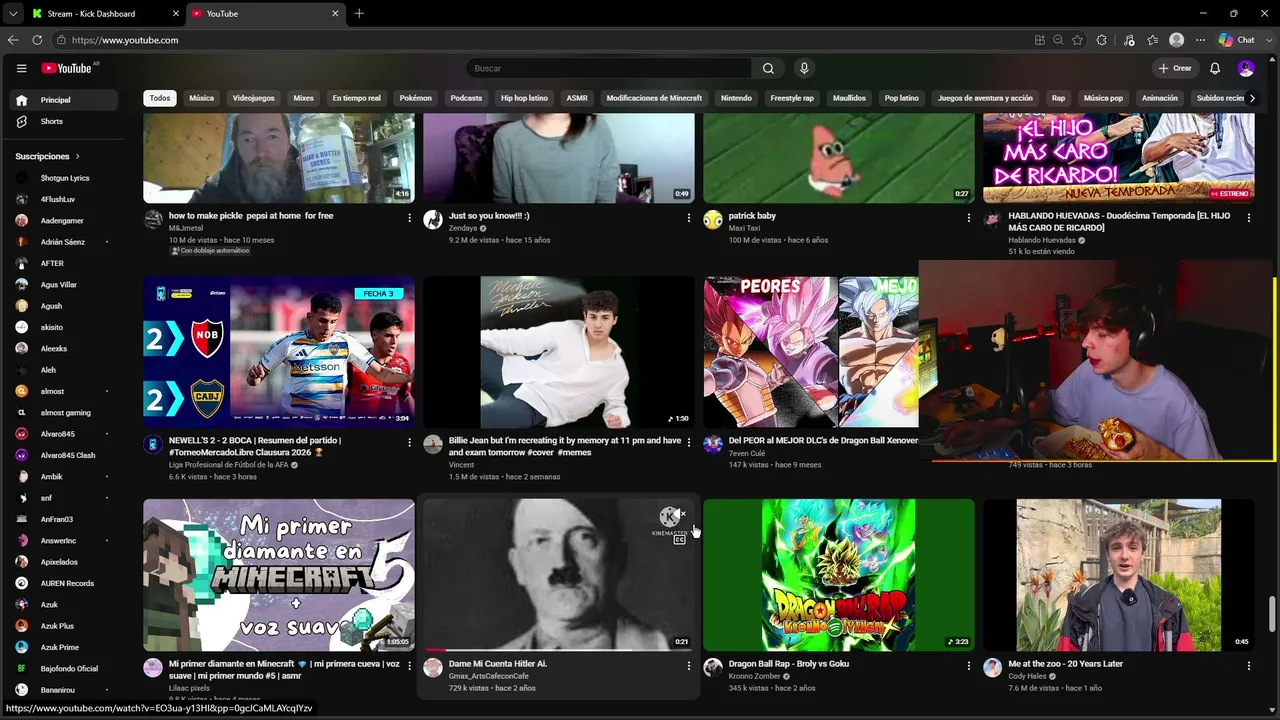Screen dimensions: 1280x720
Task: Open the Hablando Huevadas channel avatar
Action: (993, 220)
